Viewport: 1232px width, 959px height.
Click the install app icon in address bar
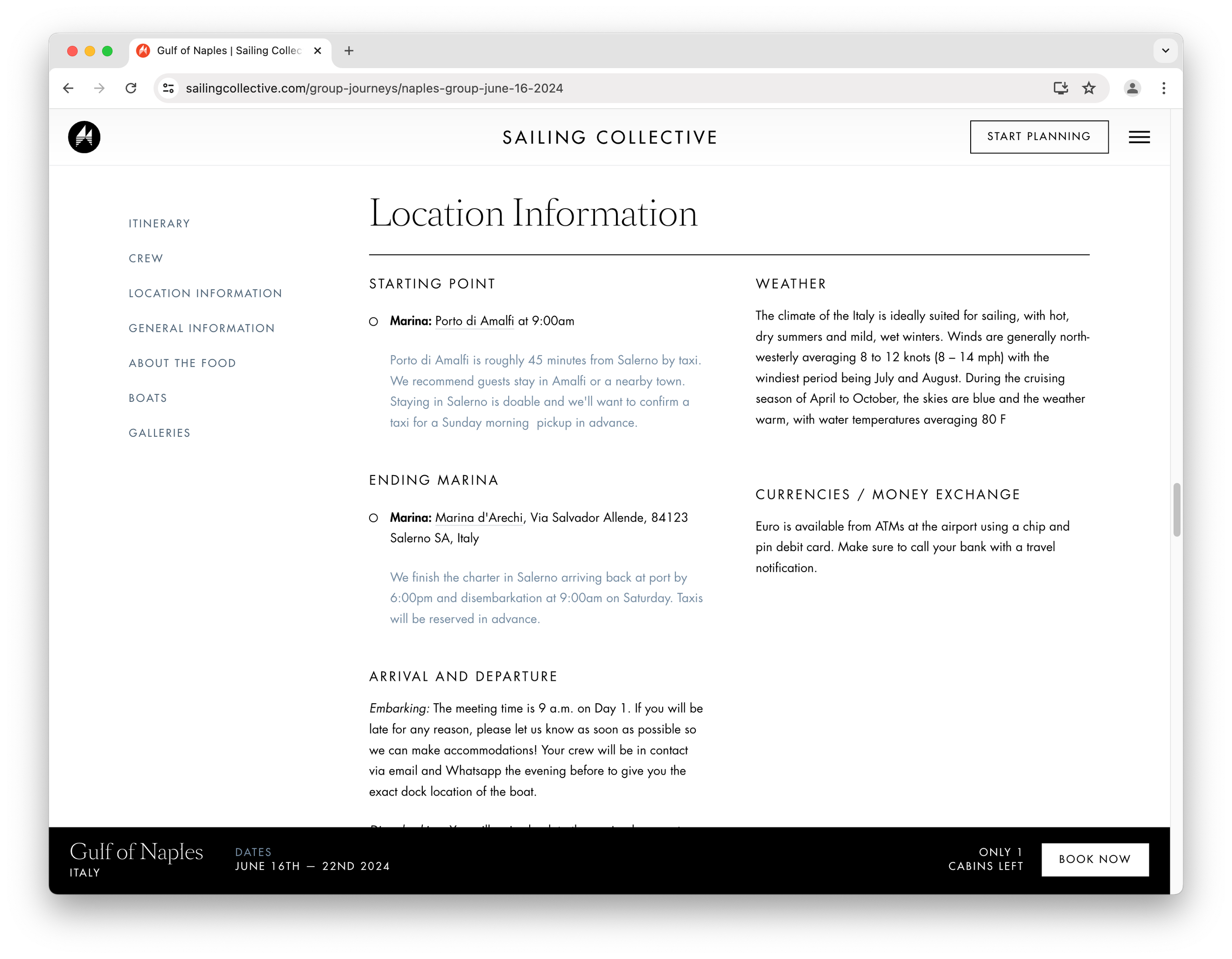[1061, 88]
